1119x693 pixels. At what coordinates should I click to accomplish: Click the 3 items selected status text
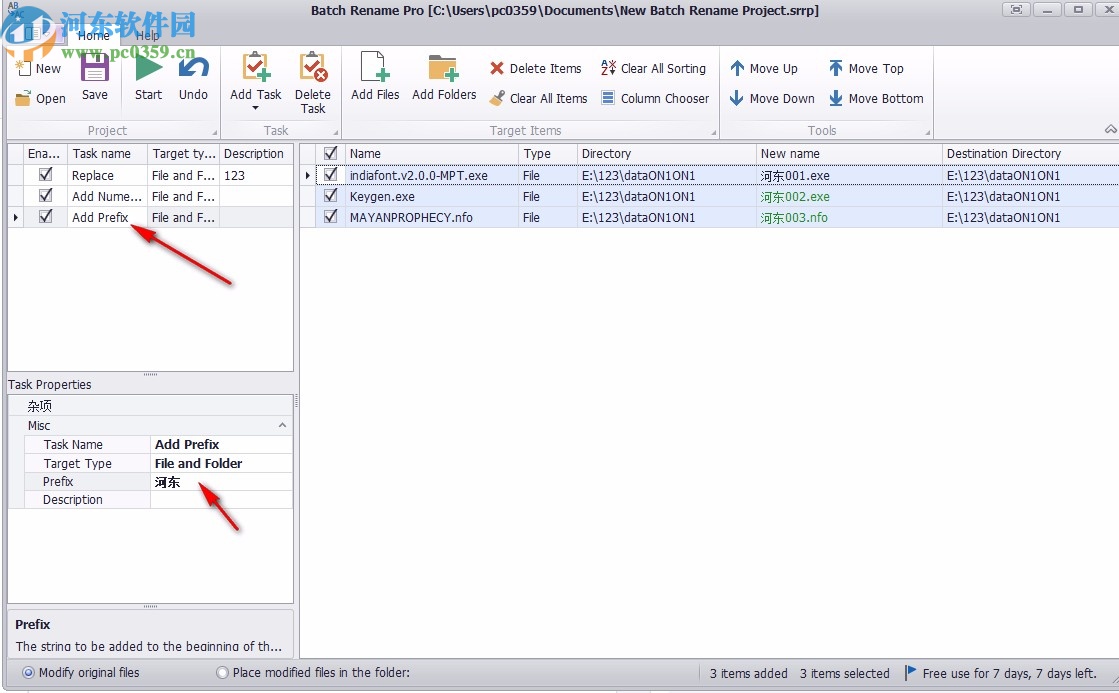pos(844,673)
